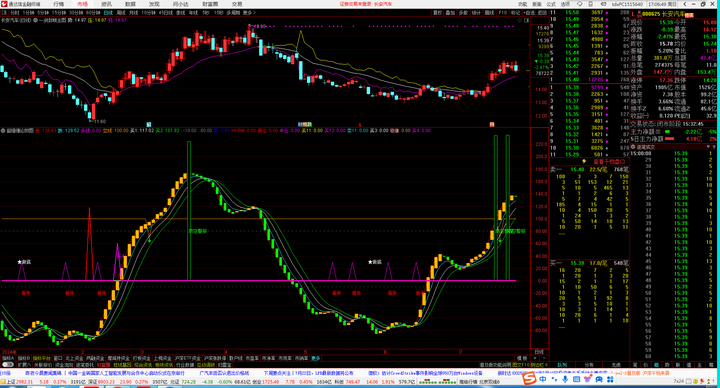This screenshot has height=388, width=720.
Task: Click the diamond icon above main chart
Action: click(521, 20)
